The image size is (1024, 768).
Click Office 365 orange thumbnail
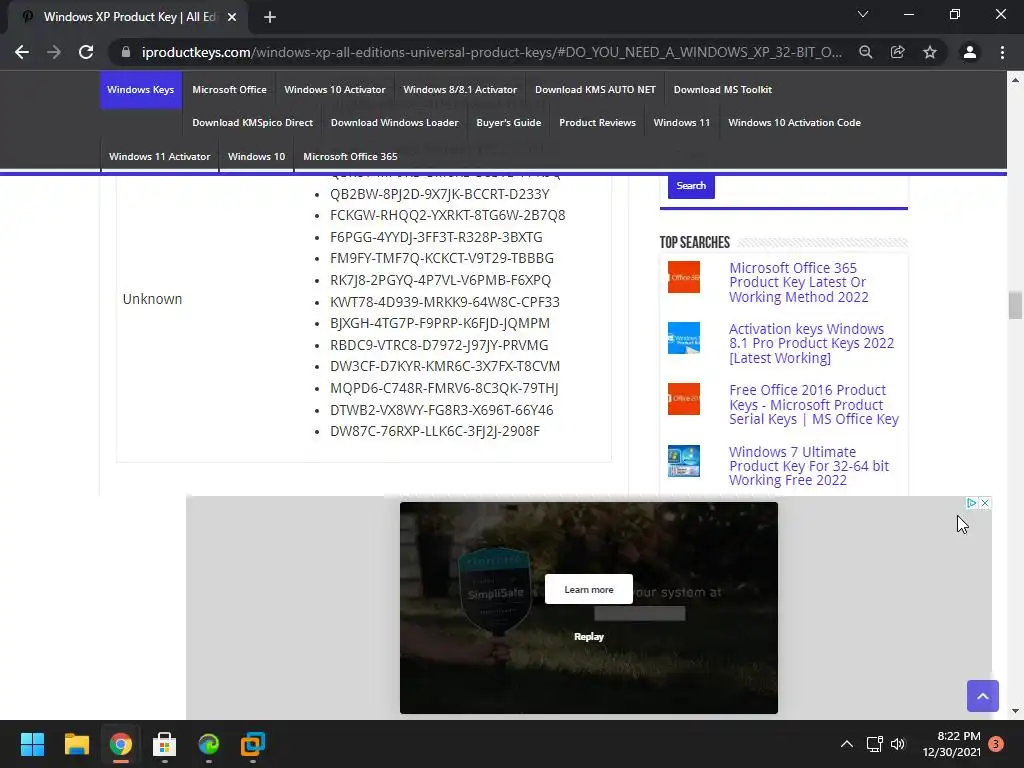click(x=684, y=277)
